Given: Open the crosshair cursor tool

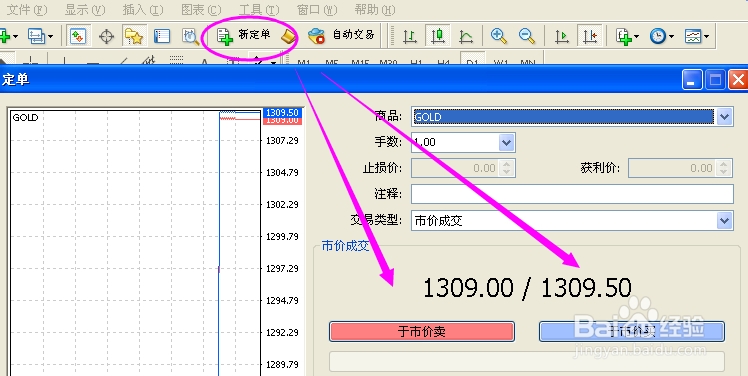Looking at the screenshot, I should tap(106, 36).
